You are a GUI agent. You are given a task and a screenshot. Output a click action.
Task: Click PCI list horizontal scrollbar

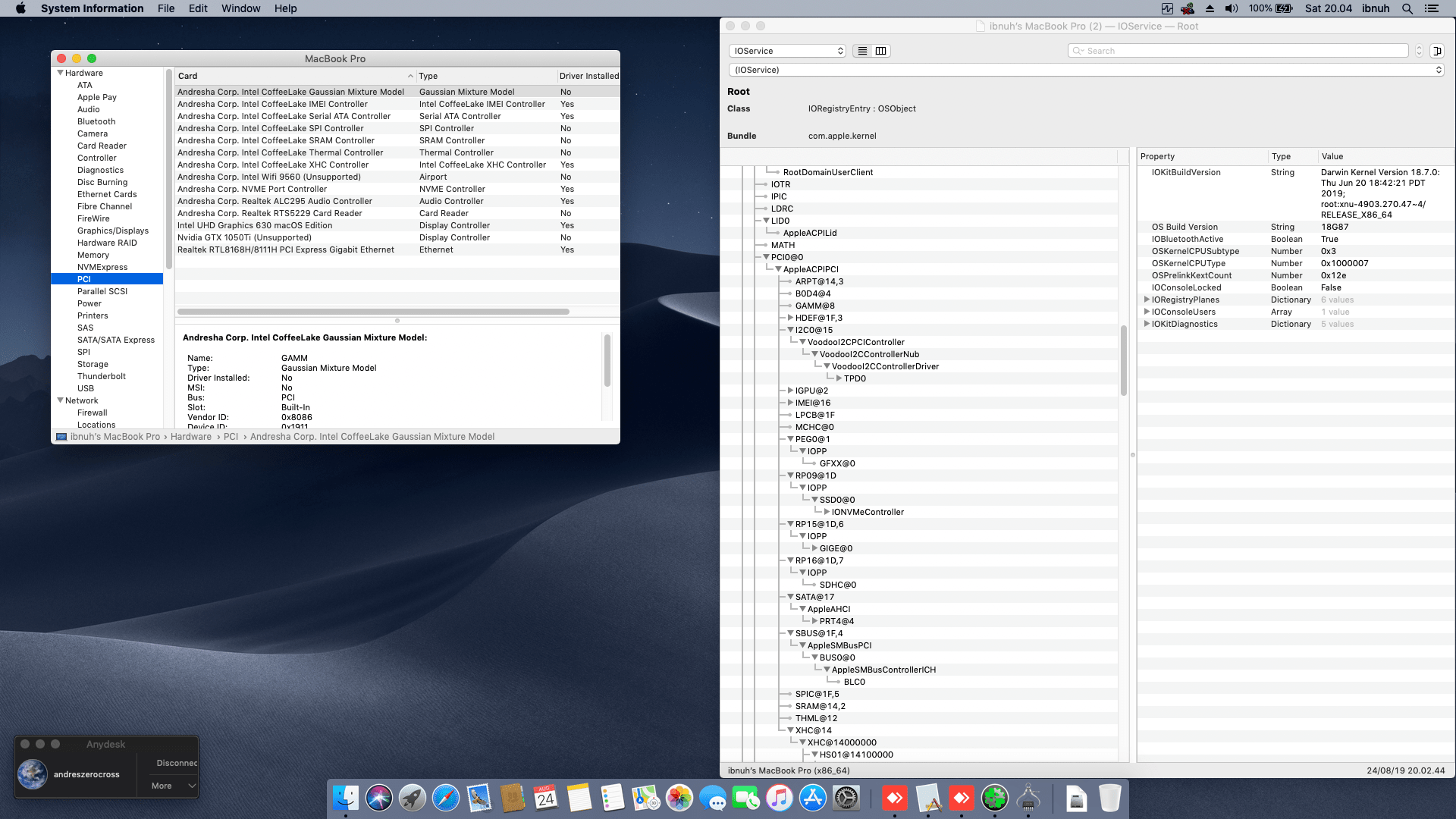[373, 312]
